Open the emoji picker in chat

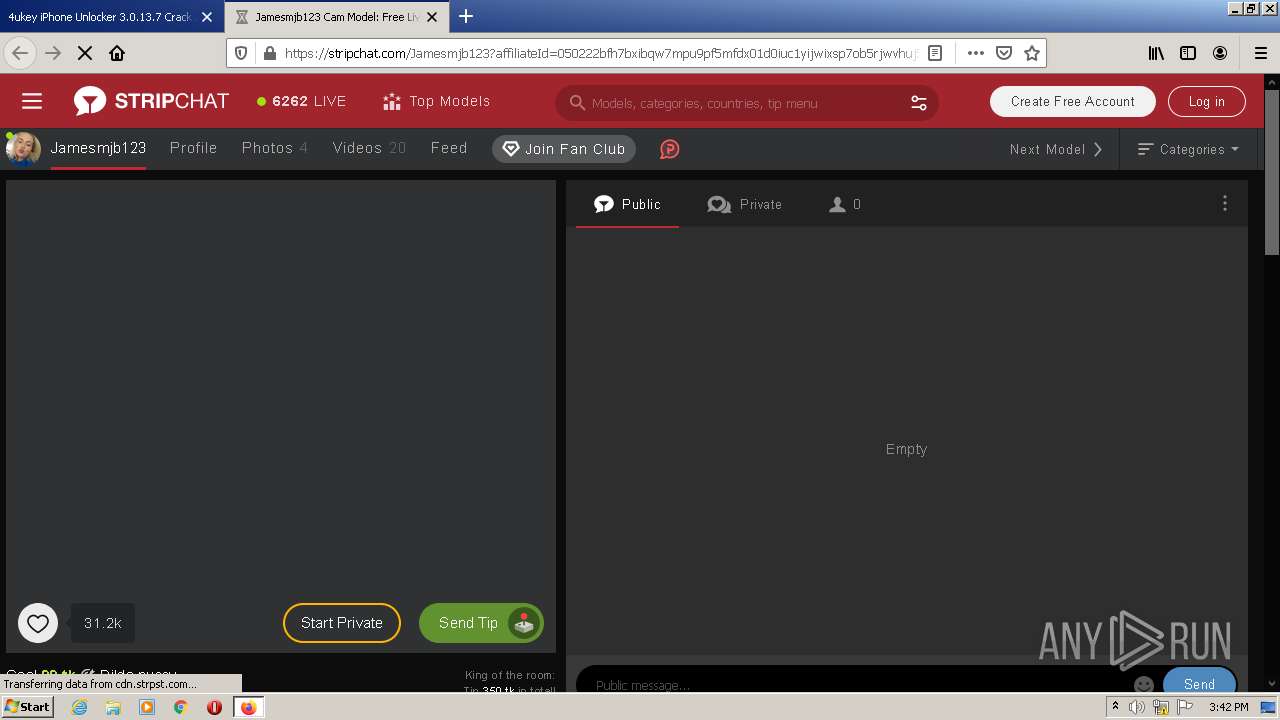click(1144, 684)
